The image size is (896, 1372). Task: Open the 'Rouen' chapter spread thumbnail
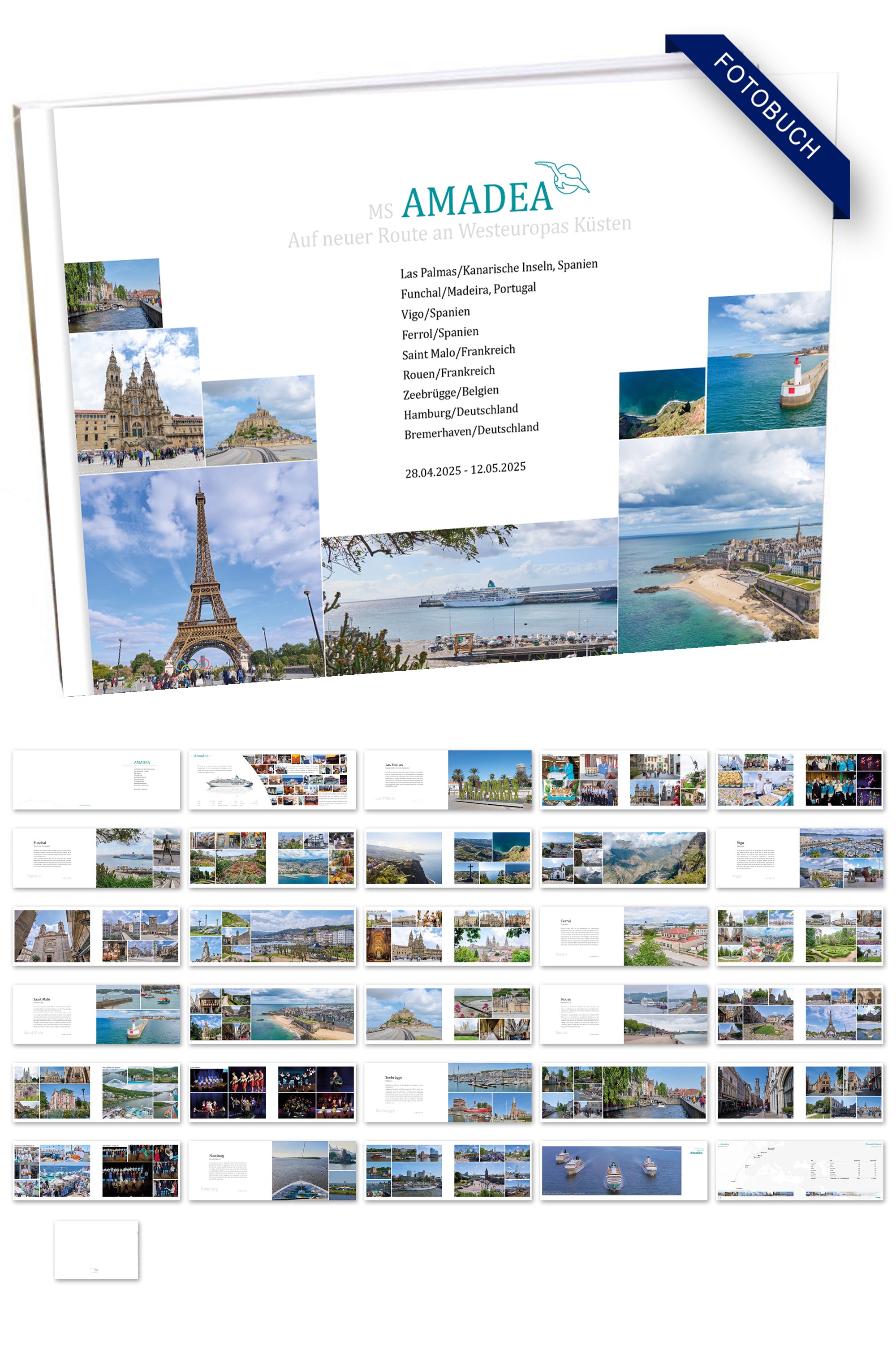[x=624, y=1014]
